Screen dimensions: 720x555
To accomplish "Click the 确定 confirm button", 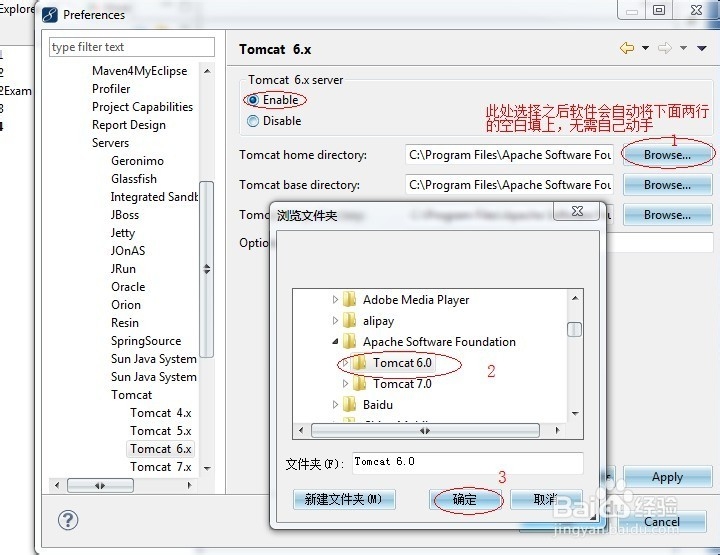I will (465, 499).
